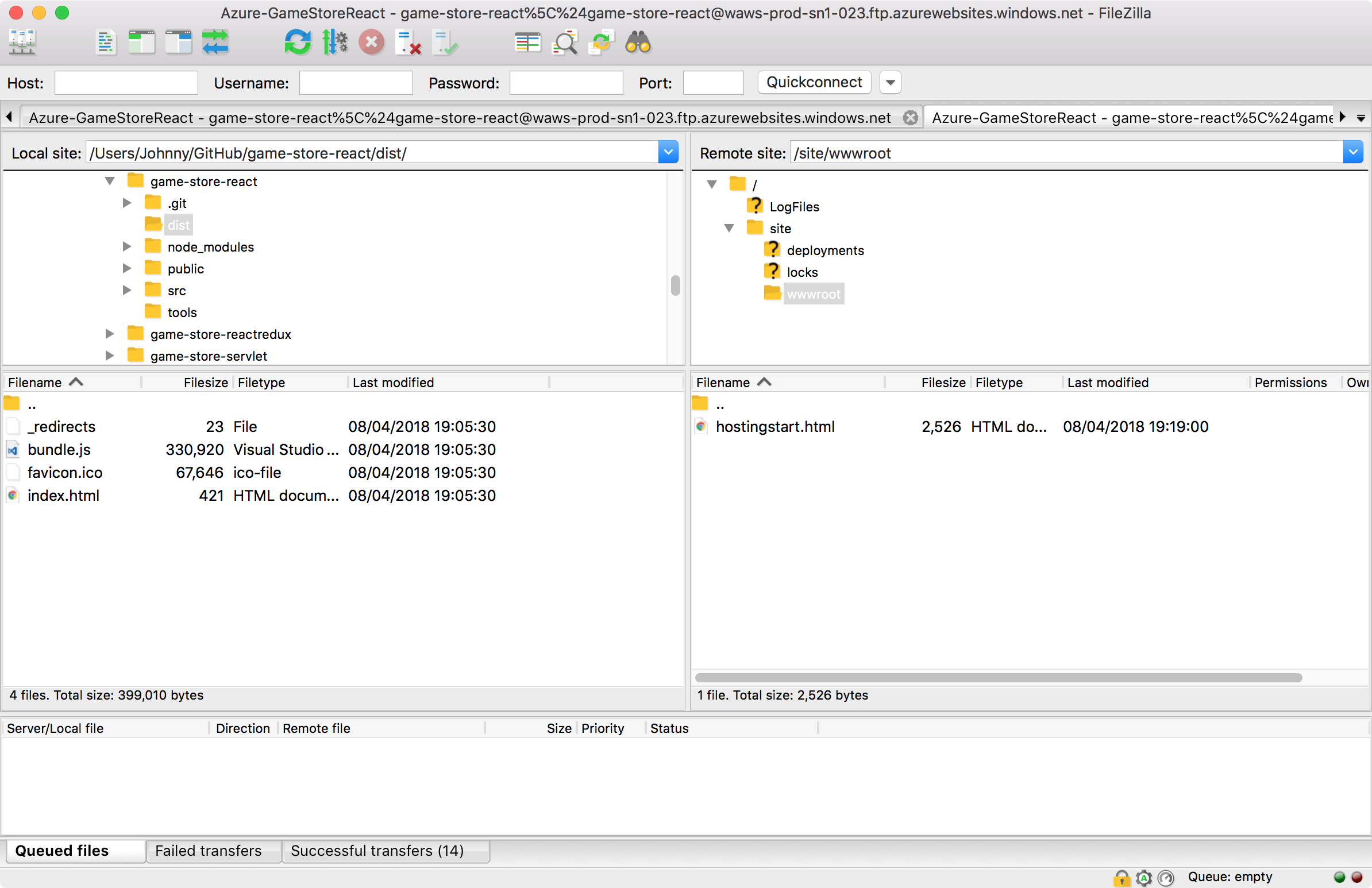The height and width of the screenshot is (888, 1372).
Task: Sort local files by Filesize column
Action: pyautogui.click(x=206, y=383)
